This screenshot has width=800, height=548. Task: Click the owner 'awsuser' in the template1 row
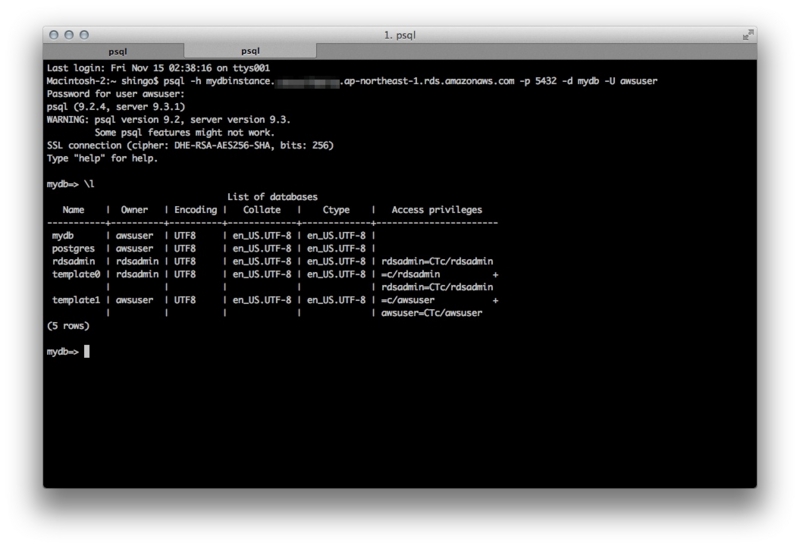[134, 300]
